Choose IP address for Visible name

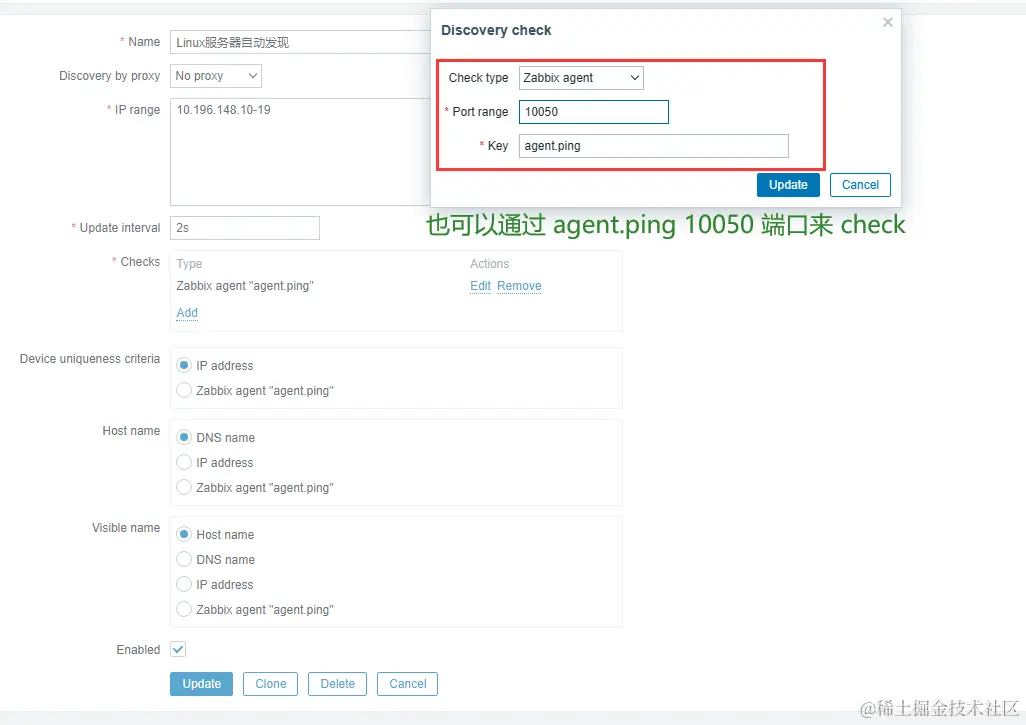(x=184, y=584)
